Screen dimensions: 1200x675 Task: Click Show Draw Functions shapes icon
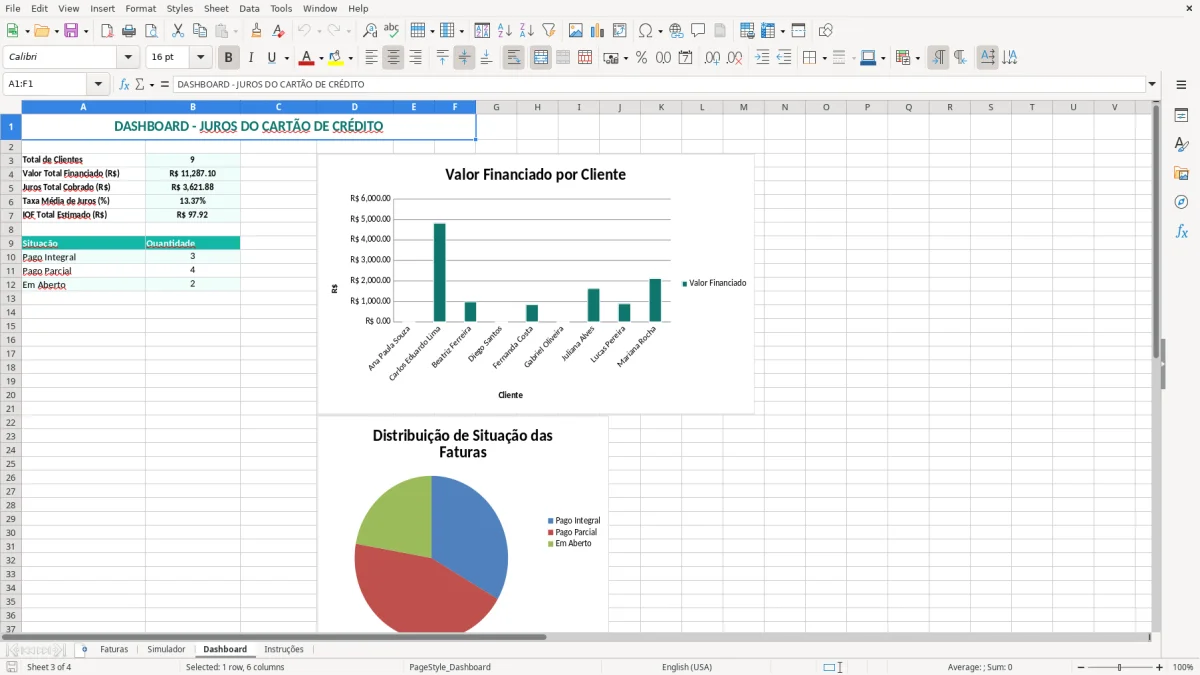(x=825, y=31)
